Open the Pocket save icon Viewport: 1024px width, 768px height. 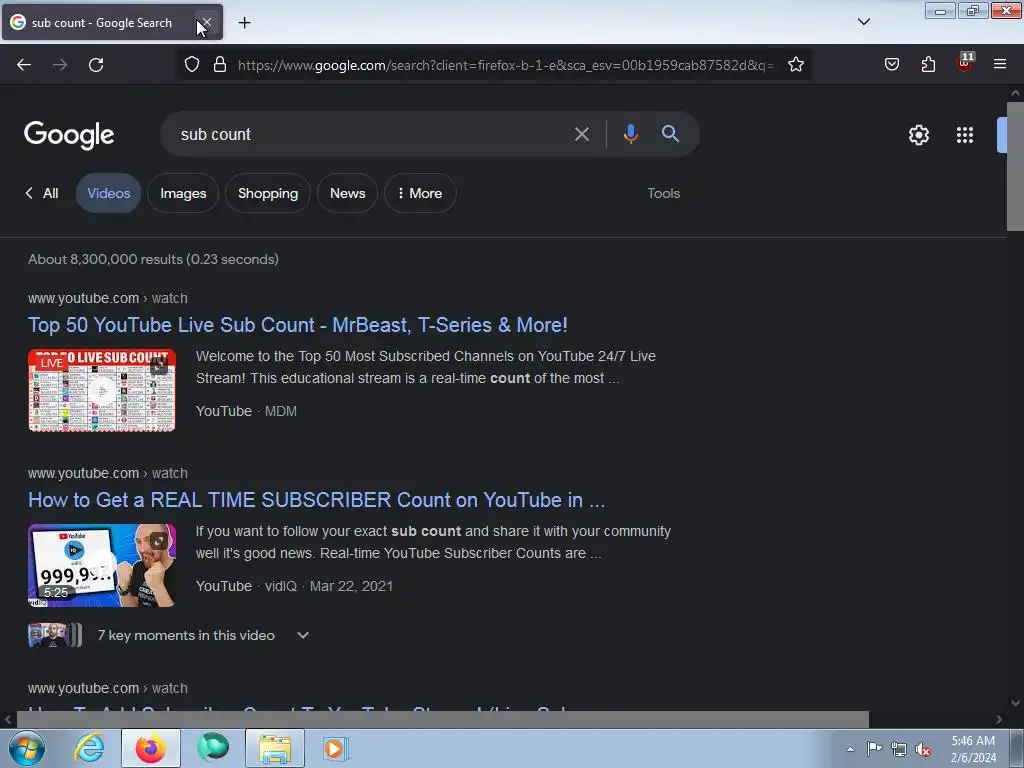pos(891,65)
